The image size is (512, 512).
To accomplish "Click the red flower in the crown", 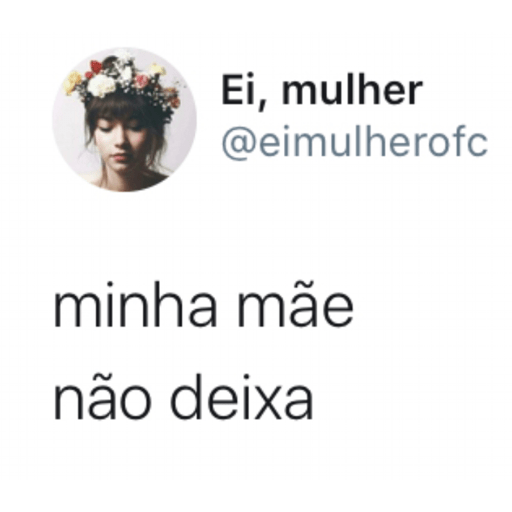I will click(x=96, y=67).
